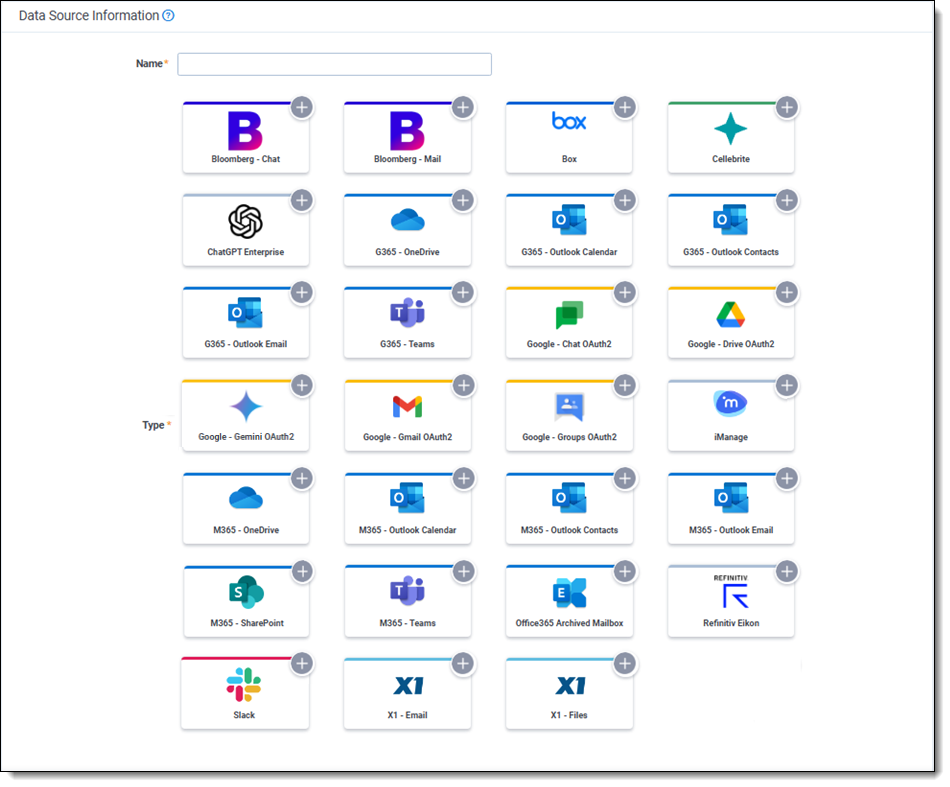Select the Slack logo
This screenshot has height=787, width=950.
[244, 685]
